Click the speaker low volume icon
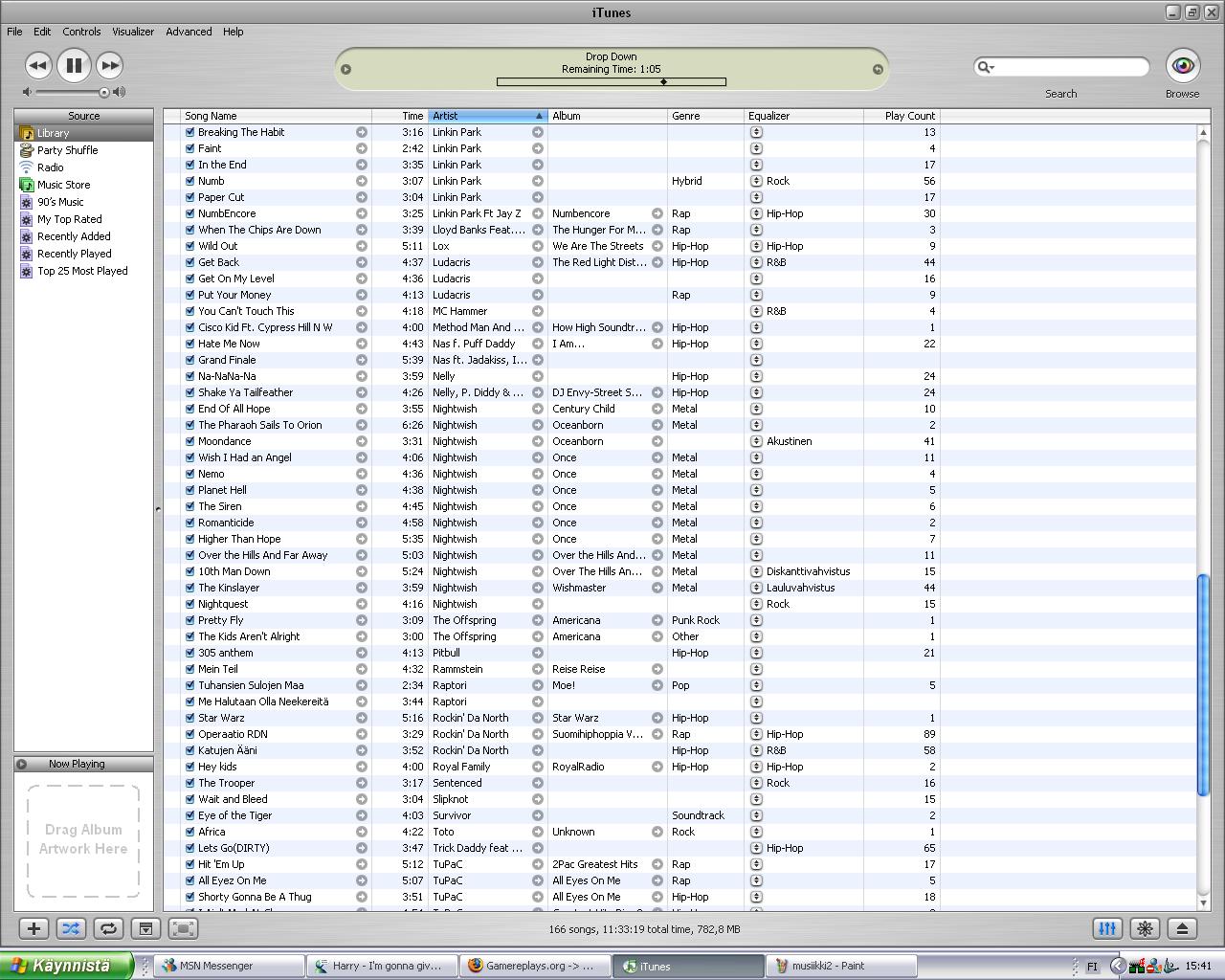The height and width of the screenshot is (980, 1225). (x=27, y=92)
